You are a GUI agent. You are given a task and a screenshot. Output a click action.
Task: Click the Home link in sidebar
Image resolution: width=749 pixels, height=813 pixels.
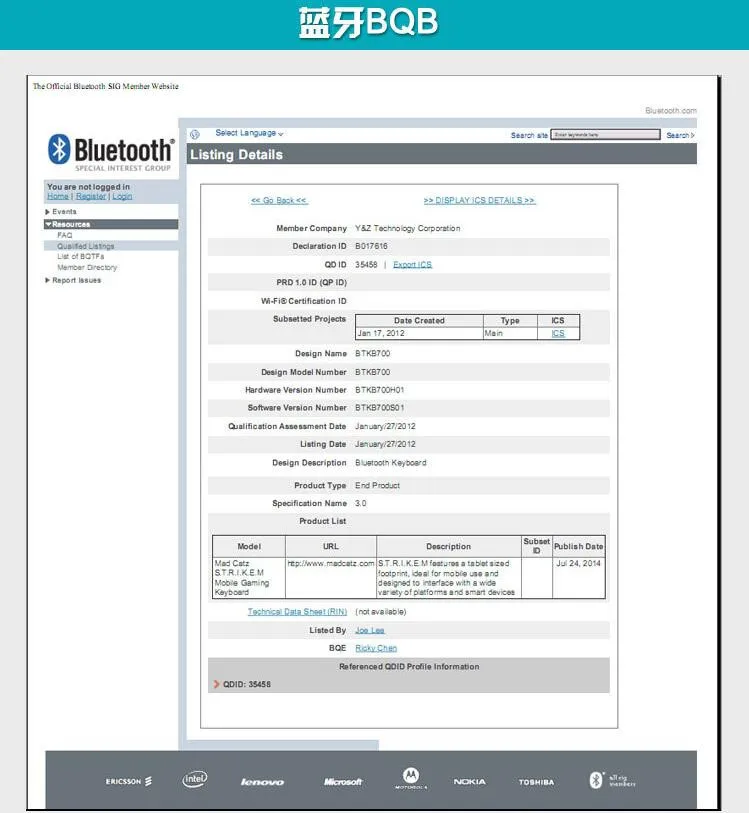(58, 197)
